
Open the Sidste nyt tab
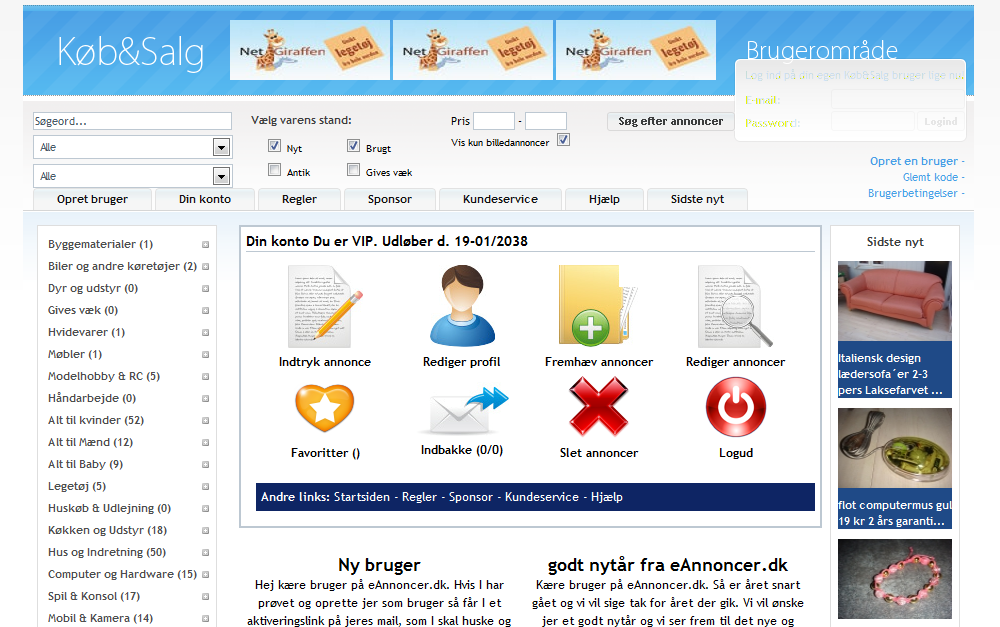[x=697, y=199]
